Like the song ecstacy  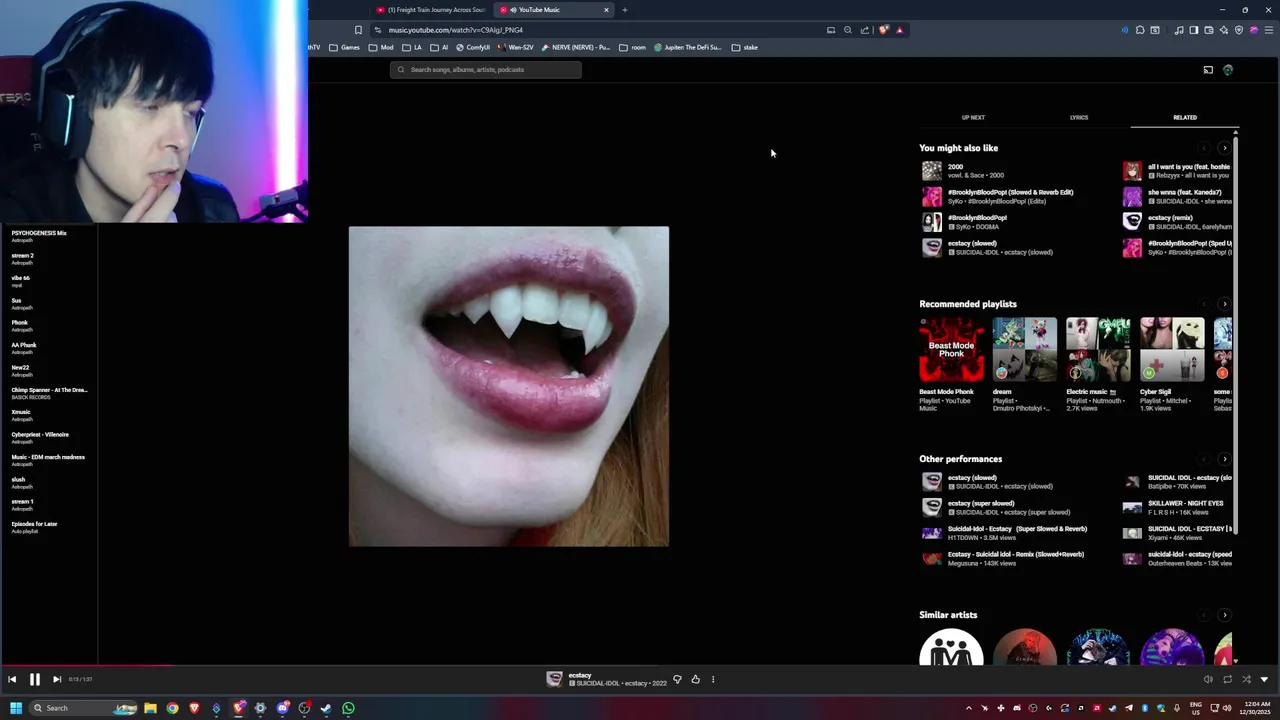click(x=695, y=679)
